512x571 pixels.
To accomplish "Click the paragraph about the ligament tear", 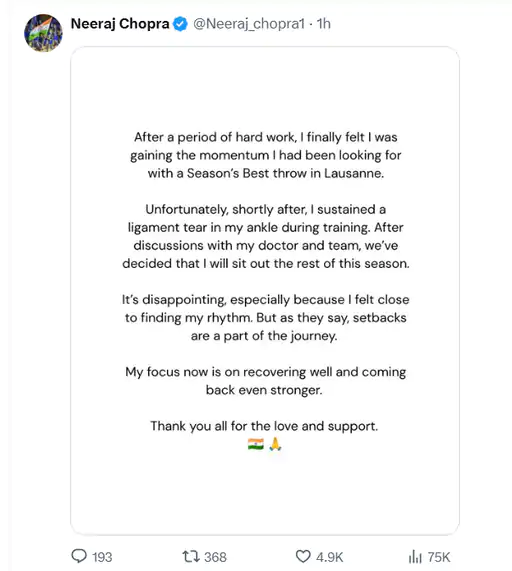I will coord(265,236).
